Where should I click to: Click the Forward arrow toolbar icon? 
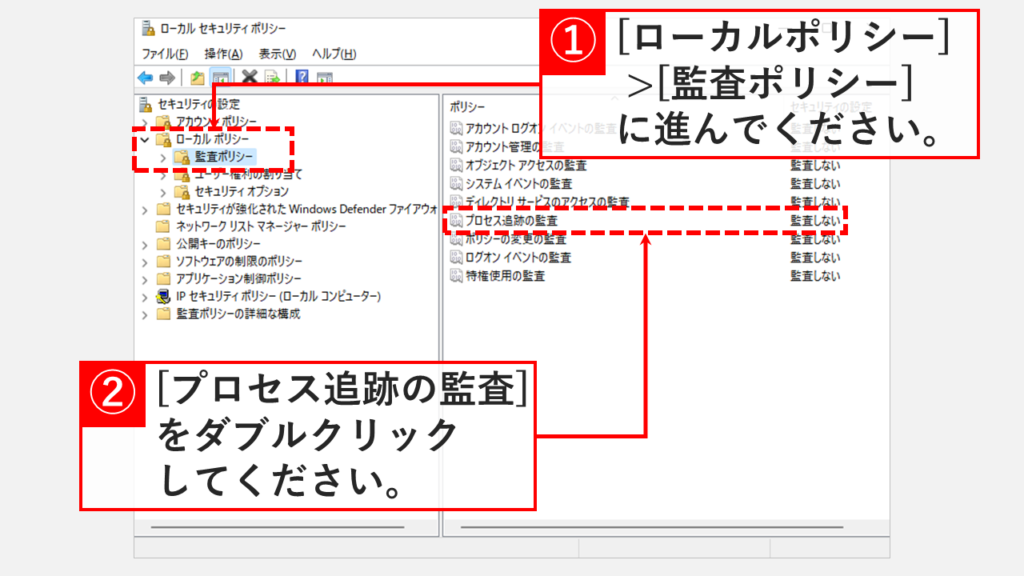(167, 78)
